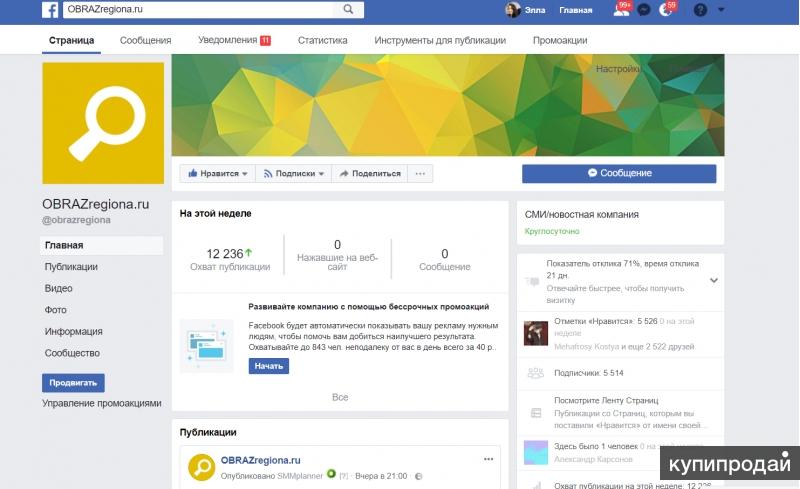
Task: Select Видео in the left sidebar
Action: [x=59, y=288]
